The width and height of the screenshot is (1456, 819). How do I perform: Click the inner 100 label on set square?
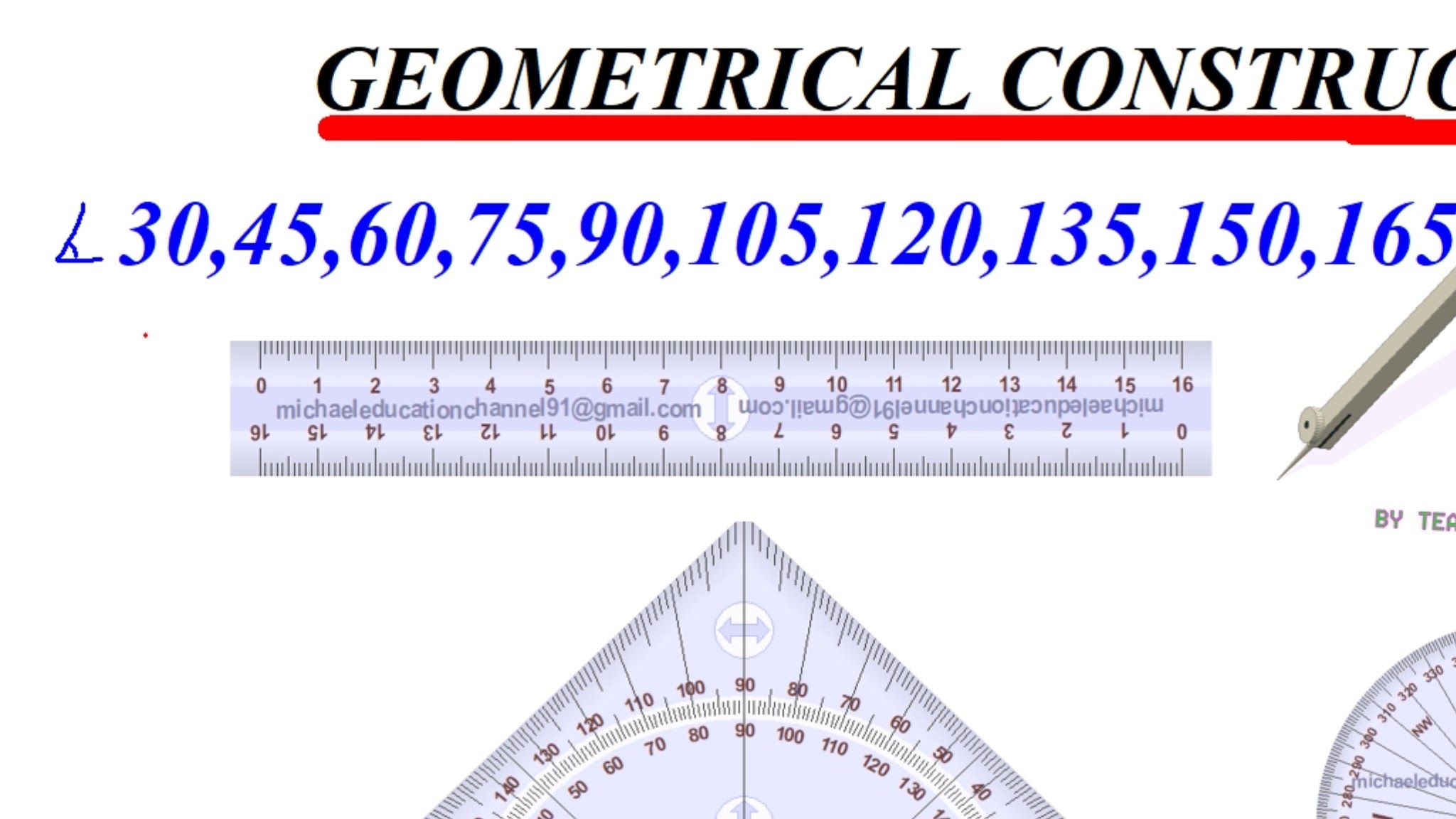790,734
